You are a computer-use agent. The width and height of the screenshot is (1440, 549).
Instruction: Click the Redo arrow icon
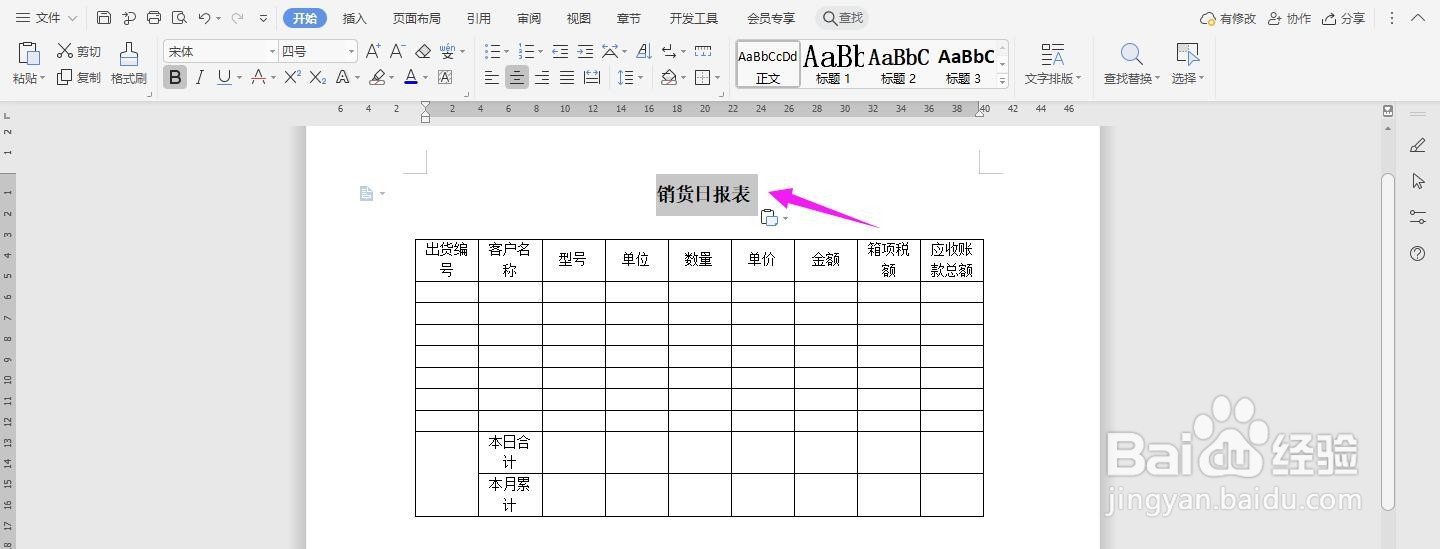point(237,18)
